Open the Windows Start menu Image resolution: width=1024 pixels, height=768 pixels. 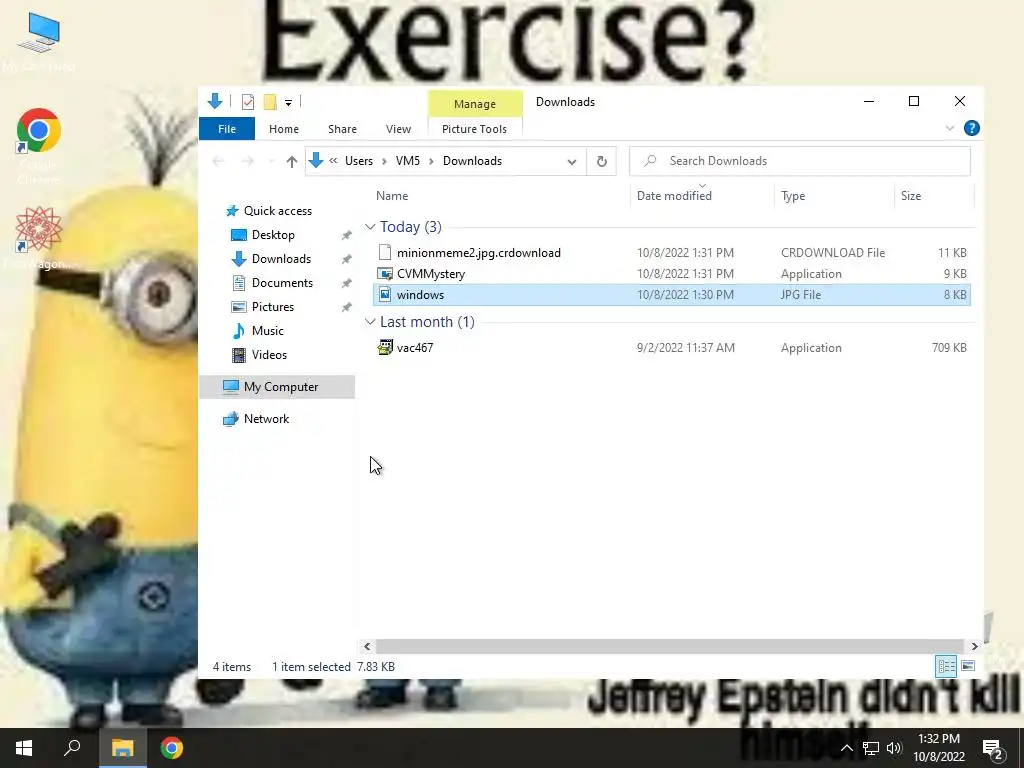point(24,748)
